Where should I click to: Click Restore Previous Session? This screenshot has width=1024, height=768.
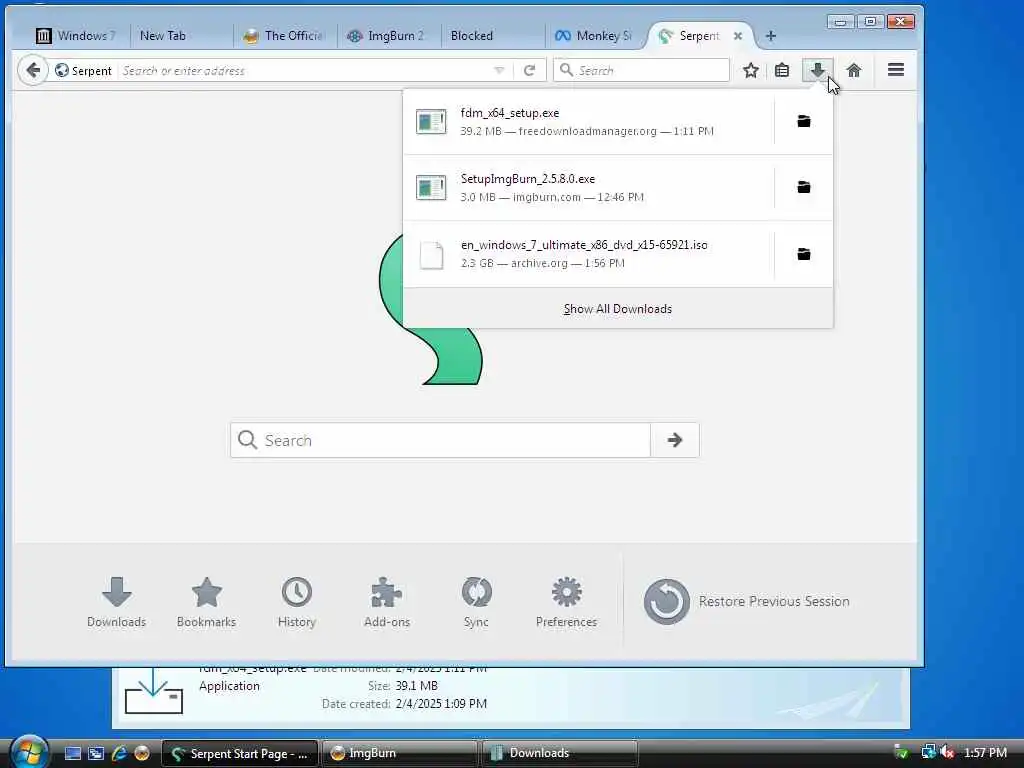(x=746, y=601)
